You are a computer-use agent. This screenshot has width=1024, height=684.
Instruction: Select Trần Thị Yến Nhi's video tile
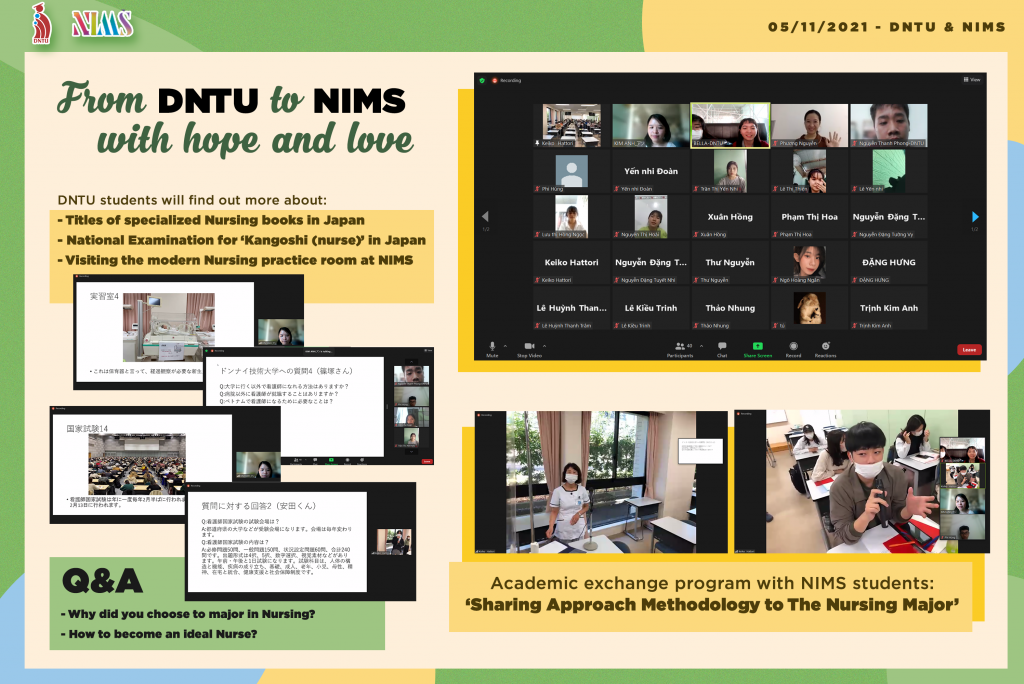pos(730,171)
